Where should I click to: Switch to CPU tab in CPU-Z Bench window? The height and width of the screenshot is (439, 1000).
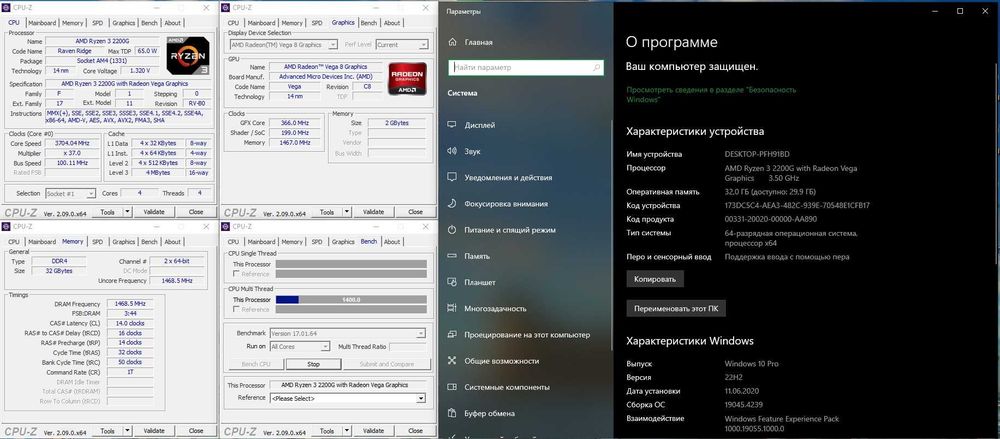coord(233,242)
